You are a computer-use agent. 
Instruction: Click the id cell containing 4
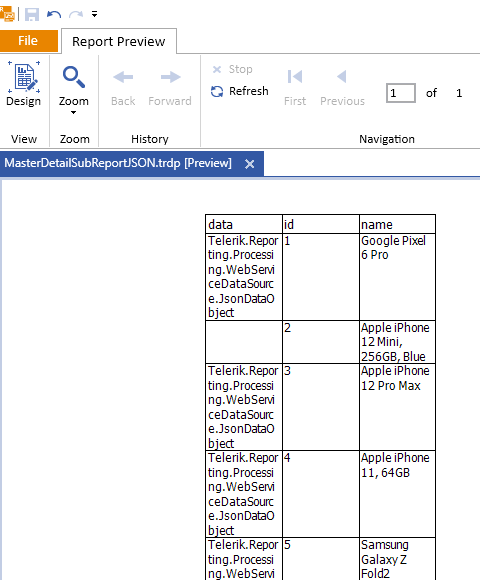point(321,494)
